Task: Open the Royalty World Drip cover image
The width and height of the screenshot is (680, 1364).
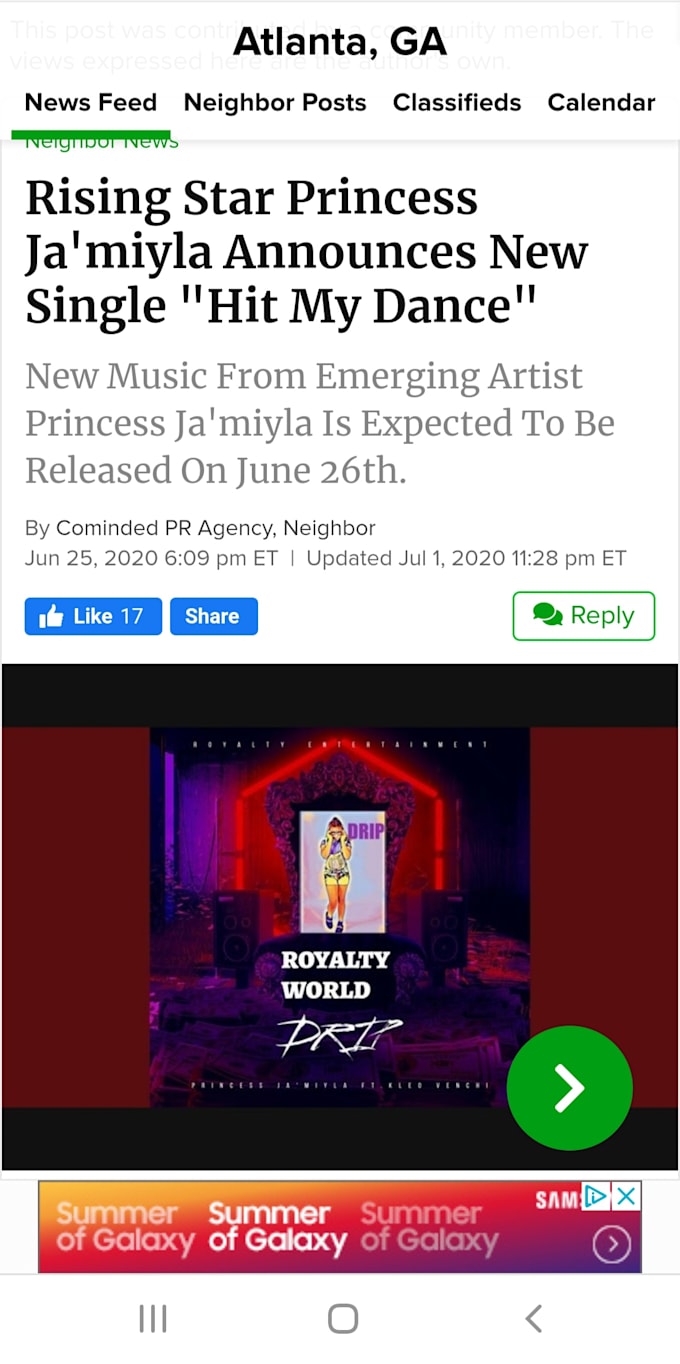Action: pyautogui.click(x=340, y=917)
